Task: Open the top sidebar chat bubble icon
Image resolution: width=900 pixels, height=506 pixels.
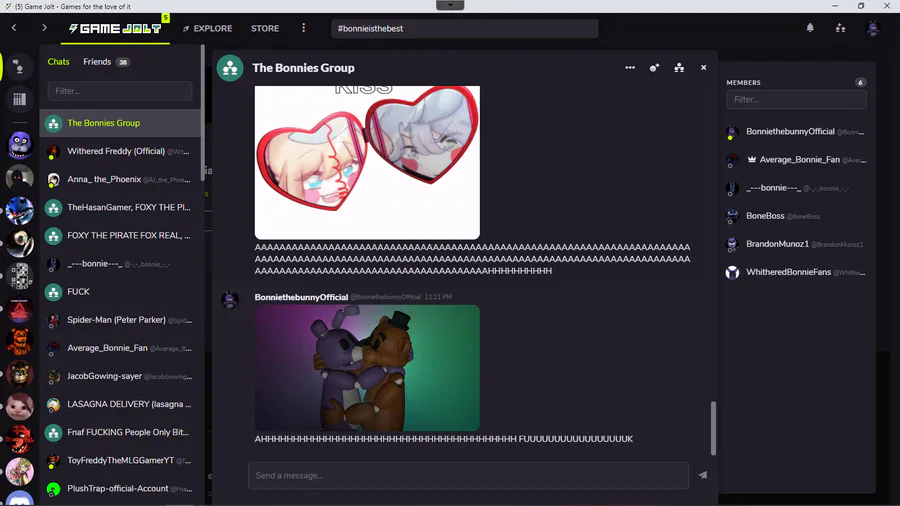Action: 19,67
